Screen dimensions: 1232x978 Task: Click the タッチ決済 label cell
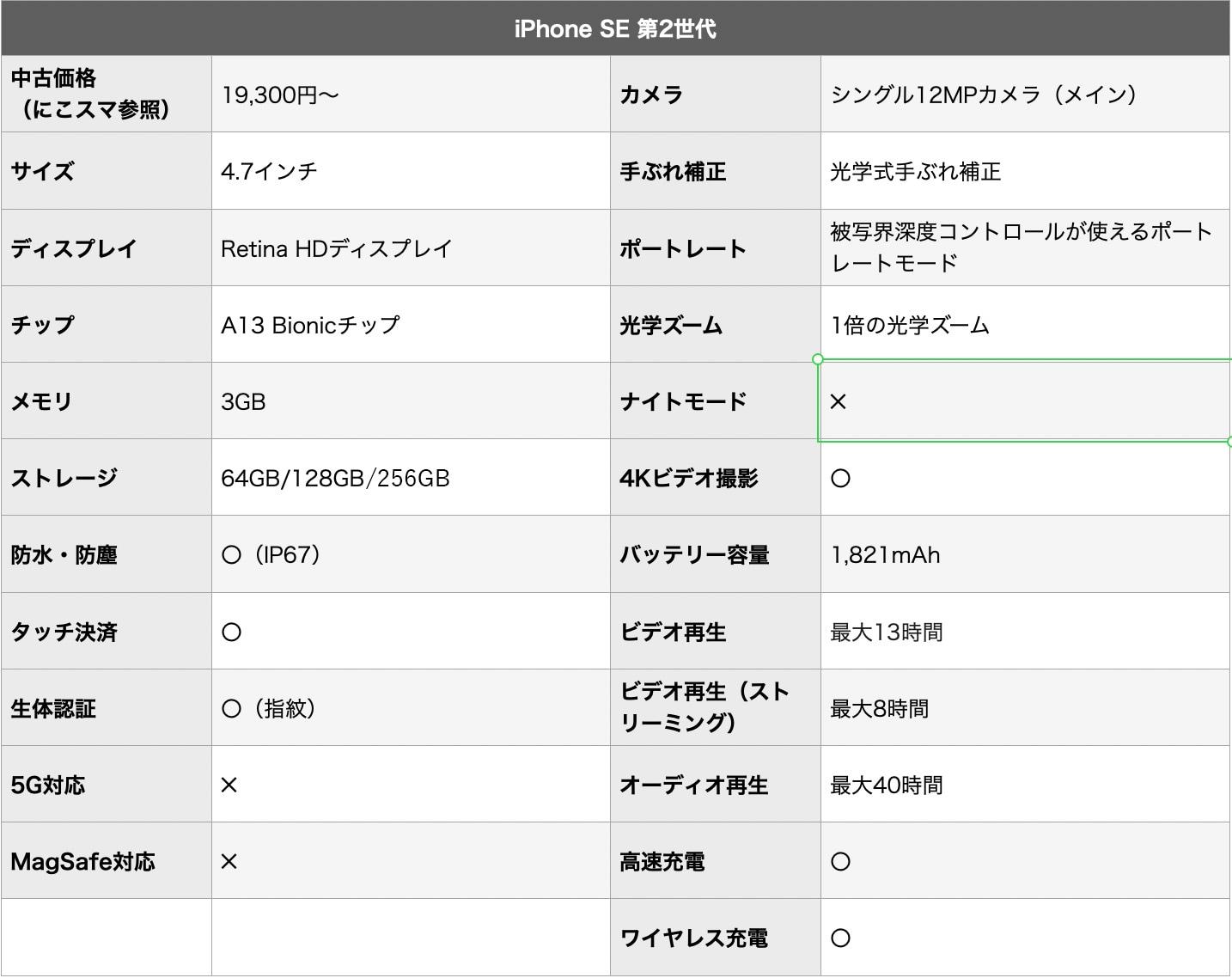coord(107,631)
